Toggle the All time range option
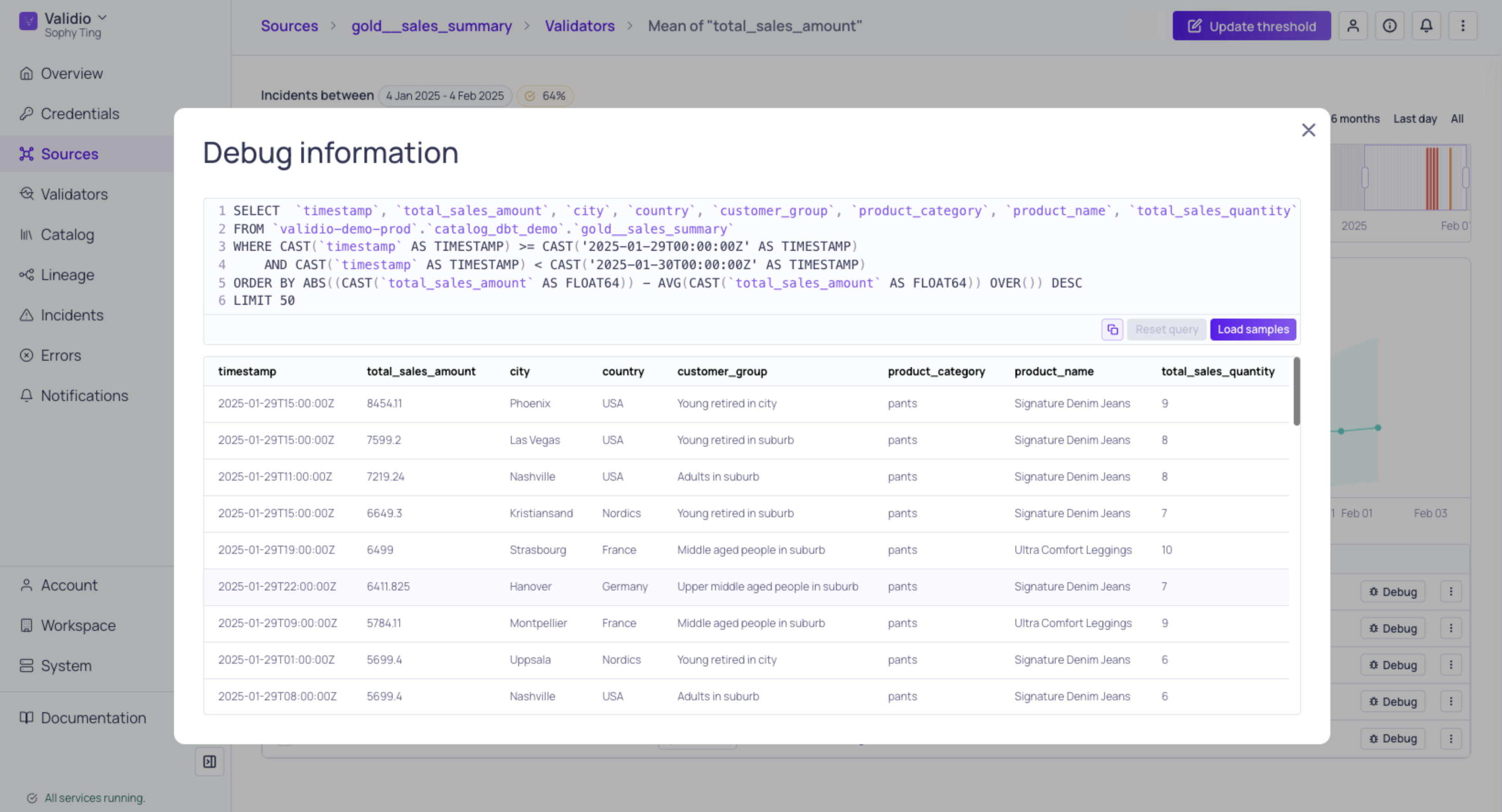 coord(1456,119)
